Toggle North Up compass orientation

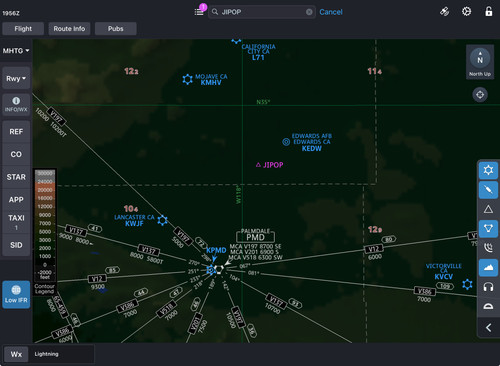coord(480,62)
